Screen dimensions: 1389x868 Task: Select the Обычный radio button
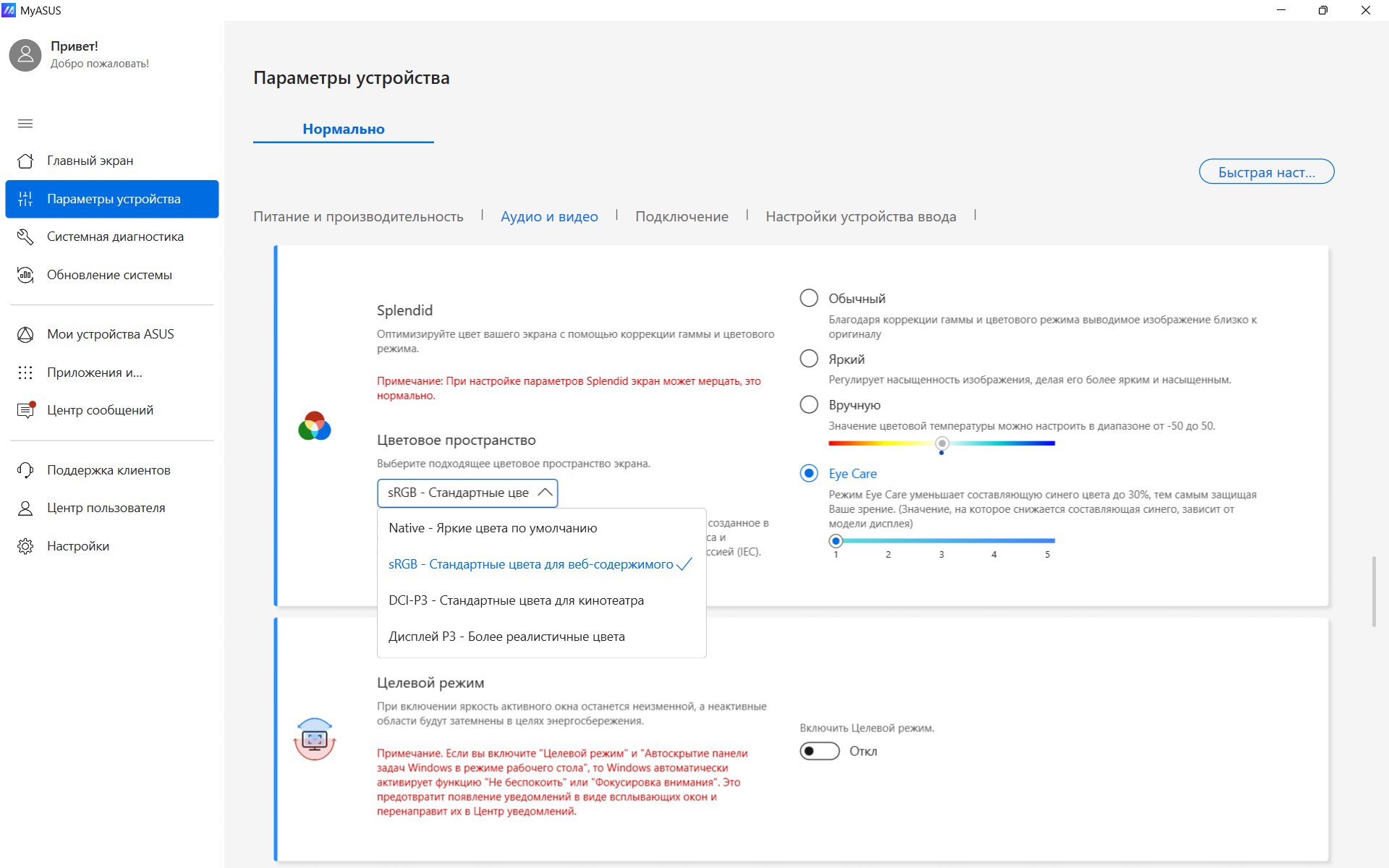809,298
